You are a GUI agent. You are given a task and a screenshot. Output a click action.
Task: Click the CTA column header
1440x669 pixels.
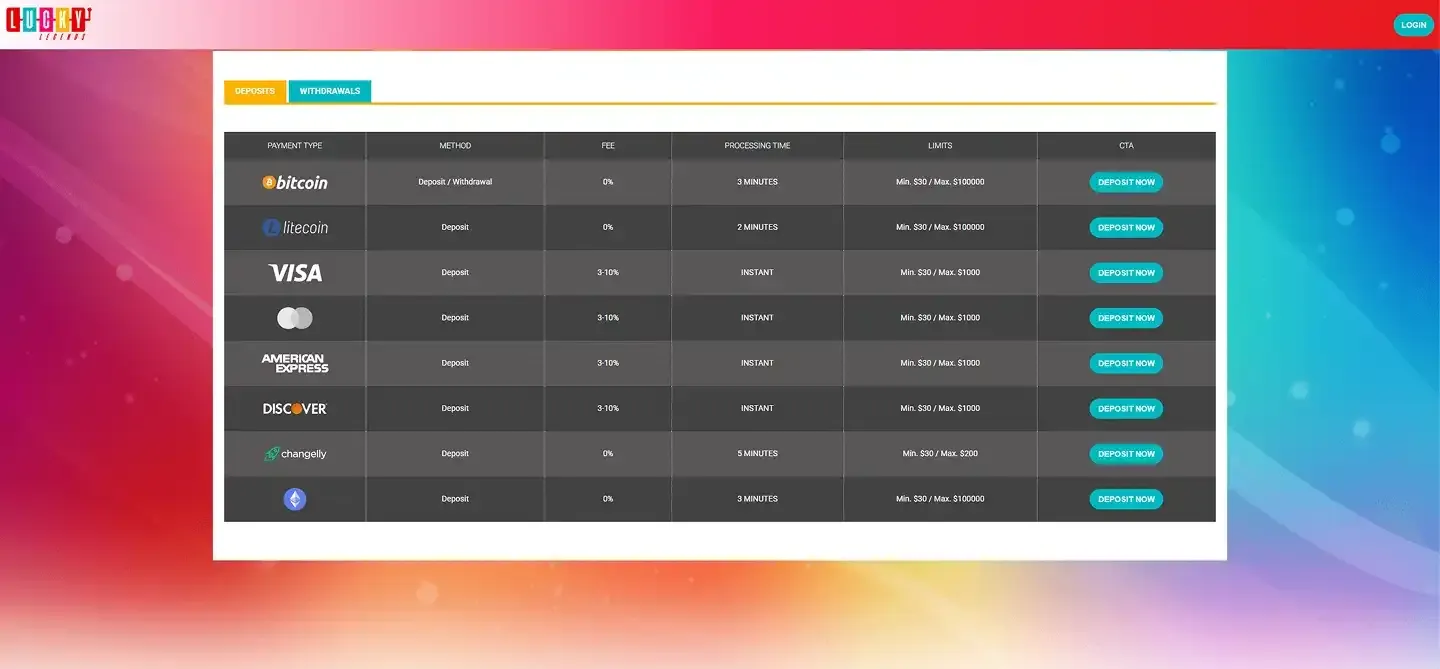tap(1126, 146)
